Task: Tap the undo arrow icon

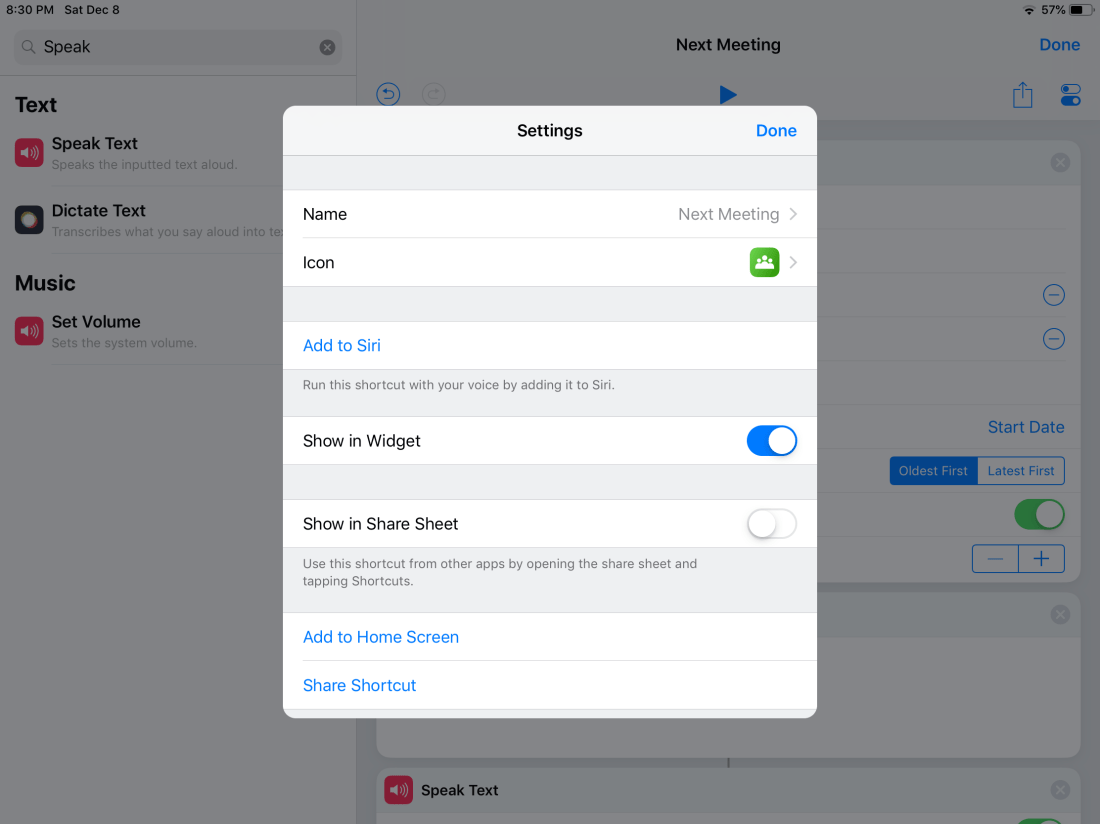Action: (x=388, y=94)
